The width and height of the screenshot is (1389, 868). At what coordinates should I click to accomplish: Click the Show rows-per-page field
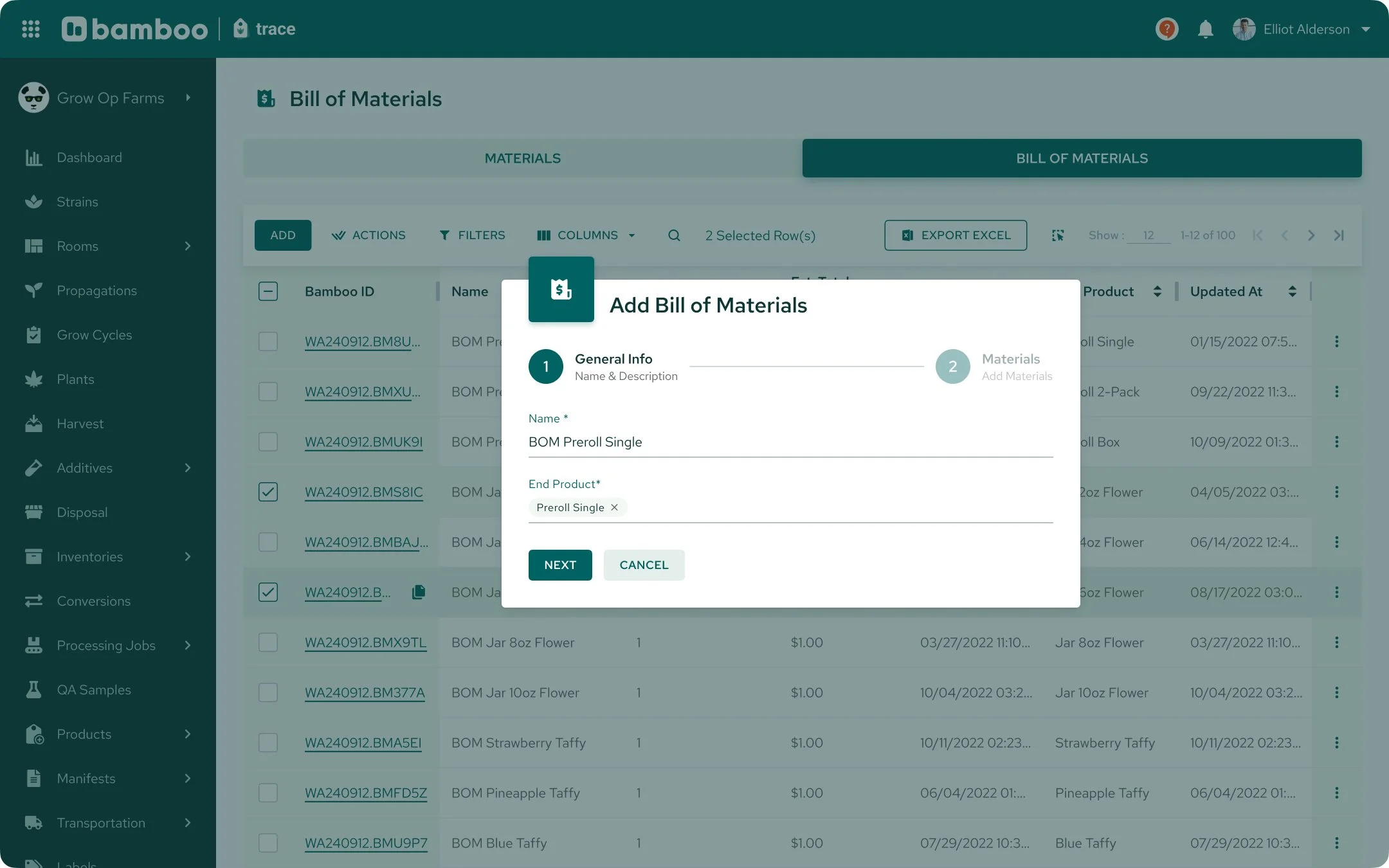(1148, 235)
